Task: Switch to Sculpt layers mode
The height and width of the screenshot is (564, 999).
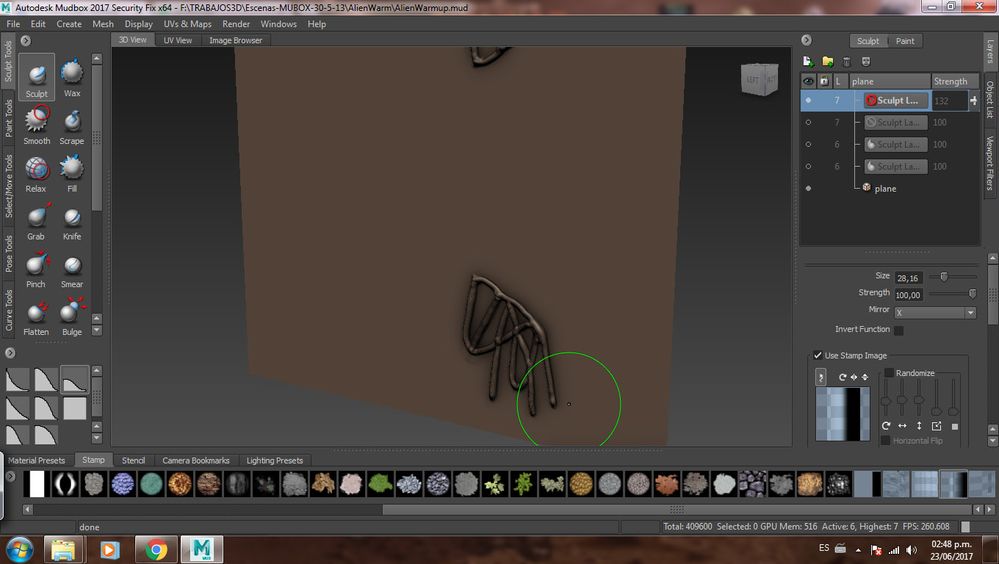Action: 868,41
